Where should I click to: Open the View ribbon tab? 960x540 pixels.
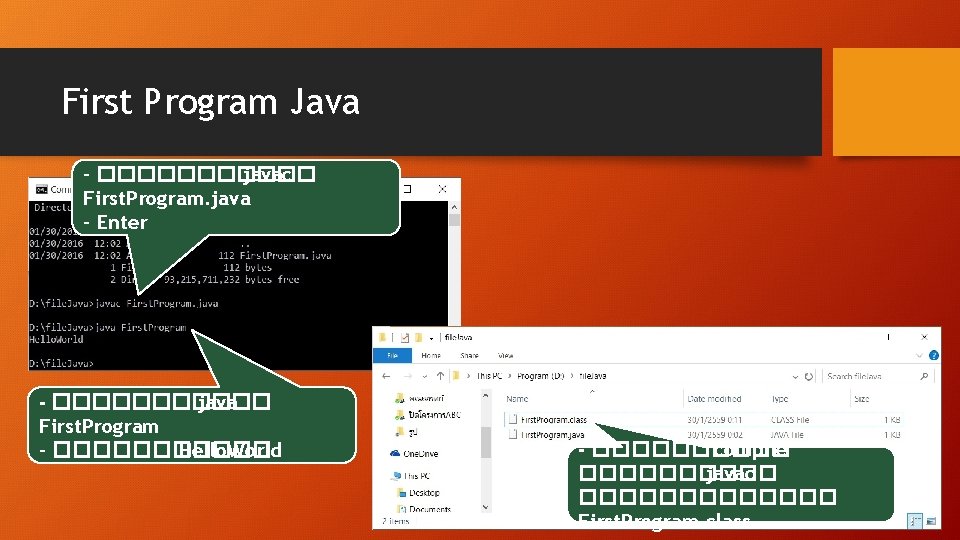506,356
